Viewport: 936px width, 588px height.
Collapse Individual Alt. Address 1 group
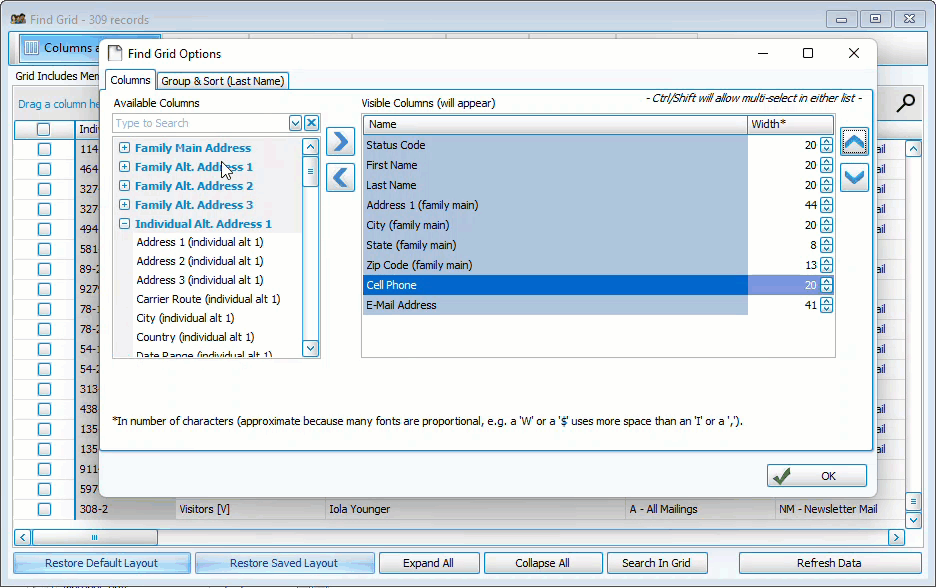125,224
